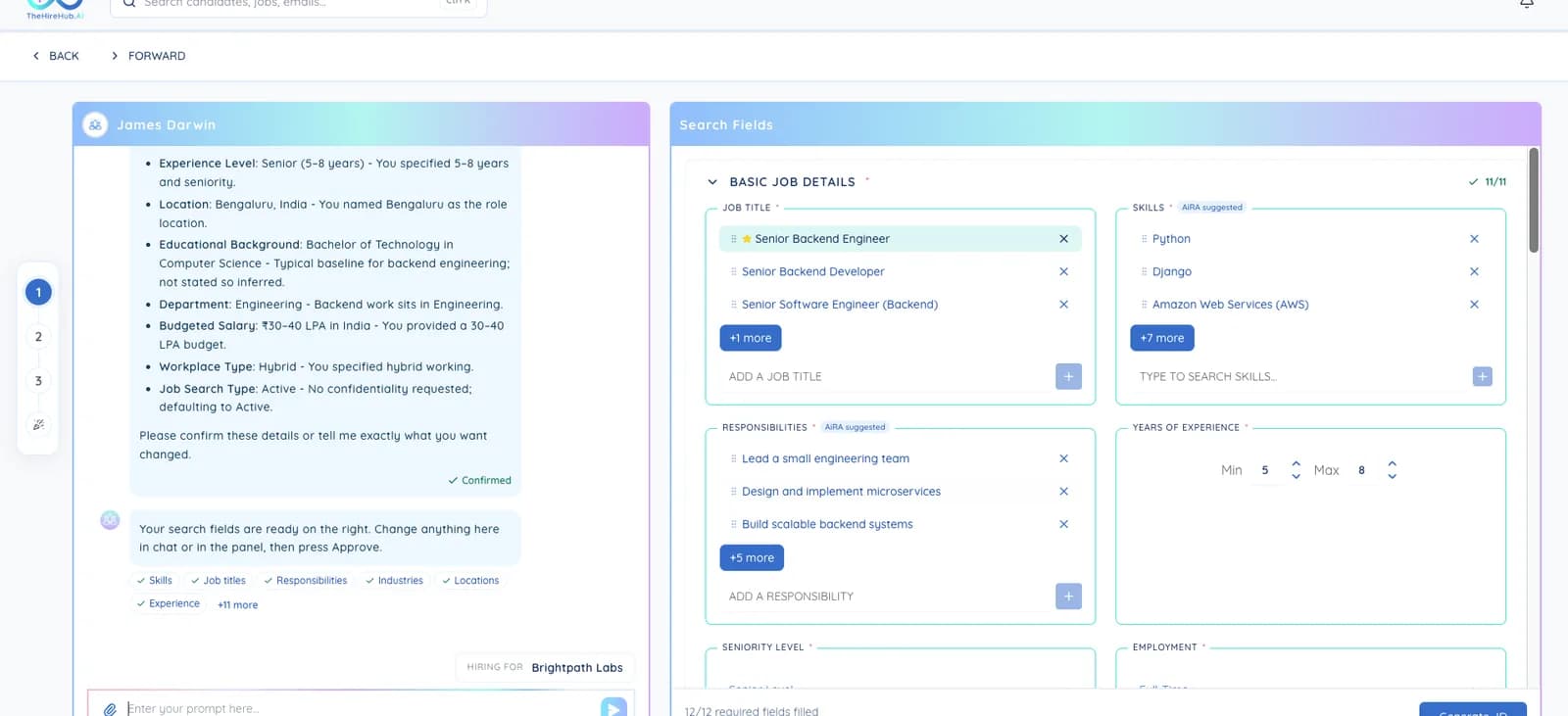Viewport: 1568px width, 716px height.
Task: Grab the drag handle for Python skill
Action: click(x=1144, y=239)
